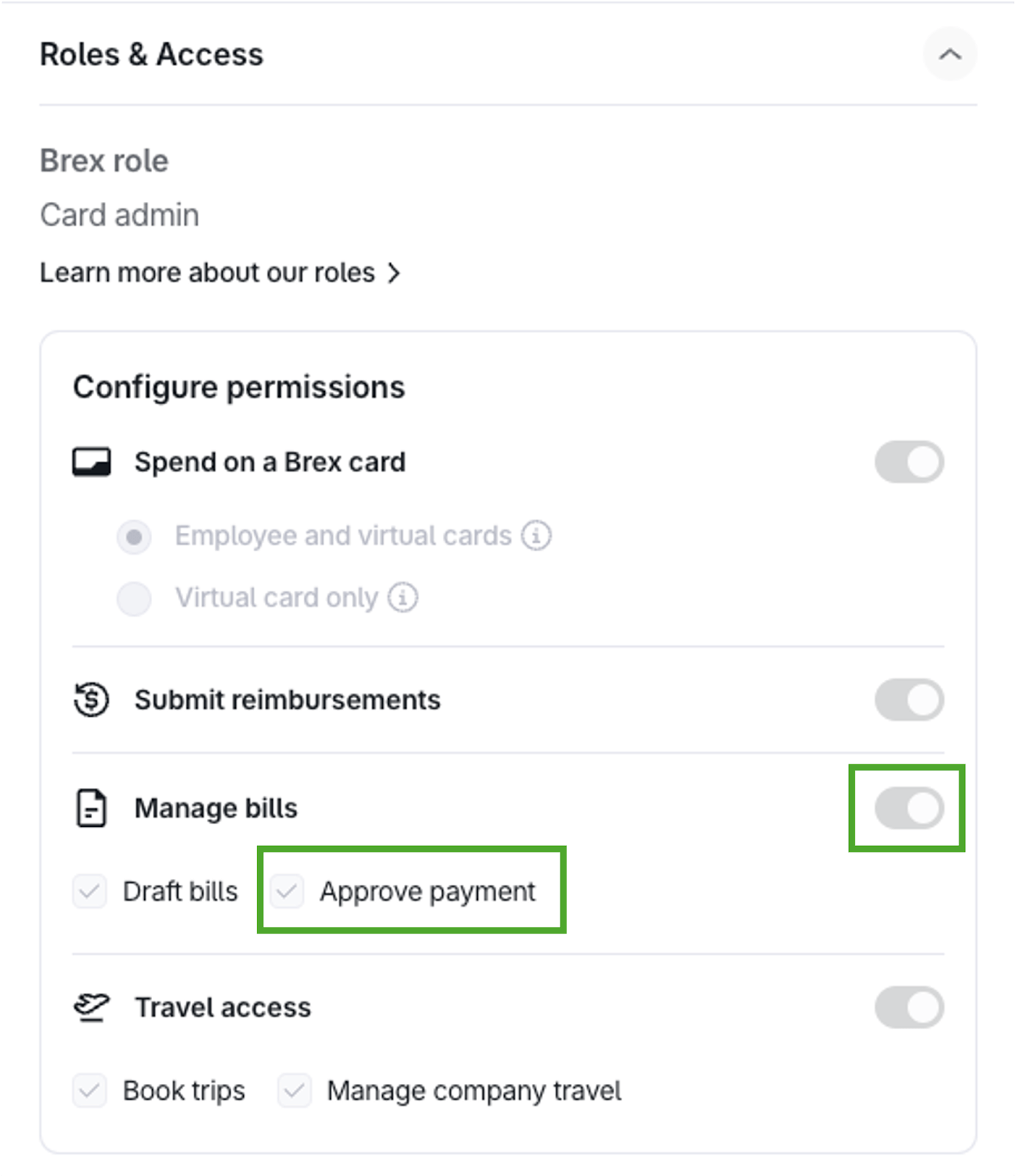1015x1176 pixels.
Task: Check the Approve payment checkbox
Action: pos(287,892)
